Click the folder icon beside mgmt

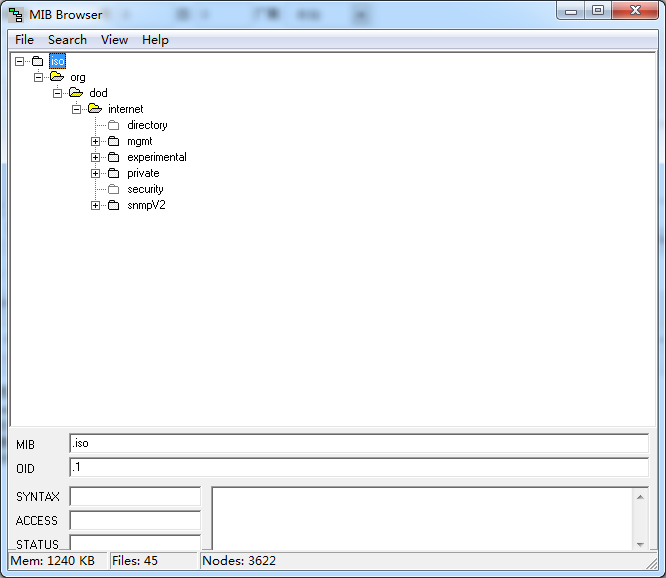point(114,141)
